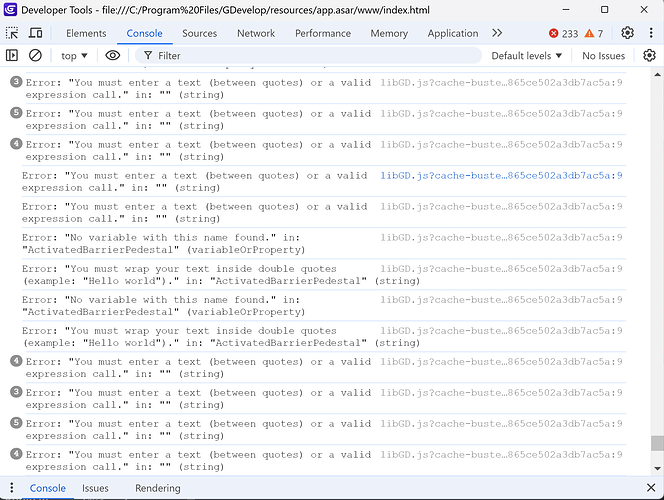664x500 pixels.
Task: Select the Console tab in bottom drawer
Action: point(47,488)
